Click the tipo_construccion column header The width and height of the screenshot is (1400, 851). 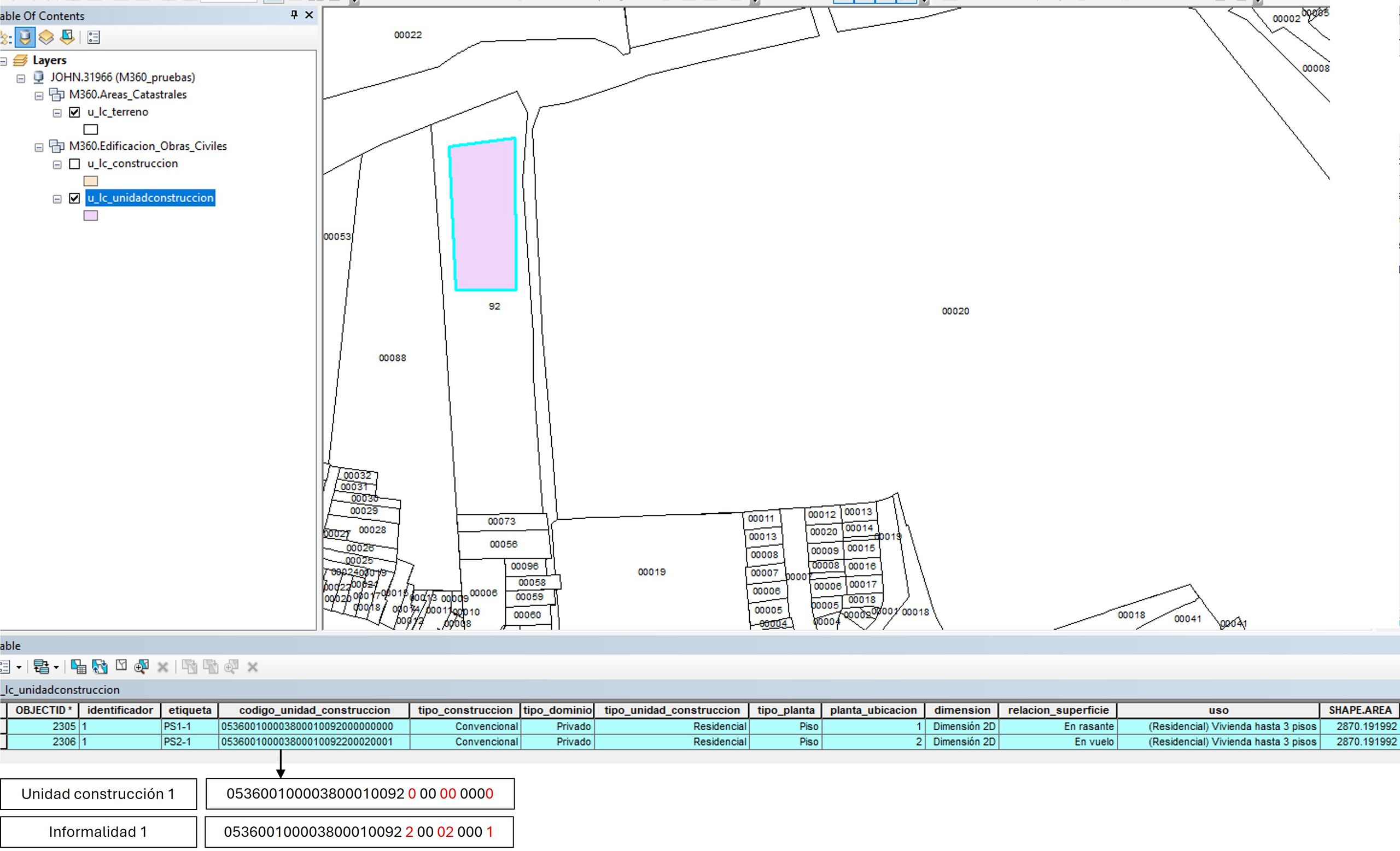(x=465, y=710)
